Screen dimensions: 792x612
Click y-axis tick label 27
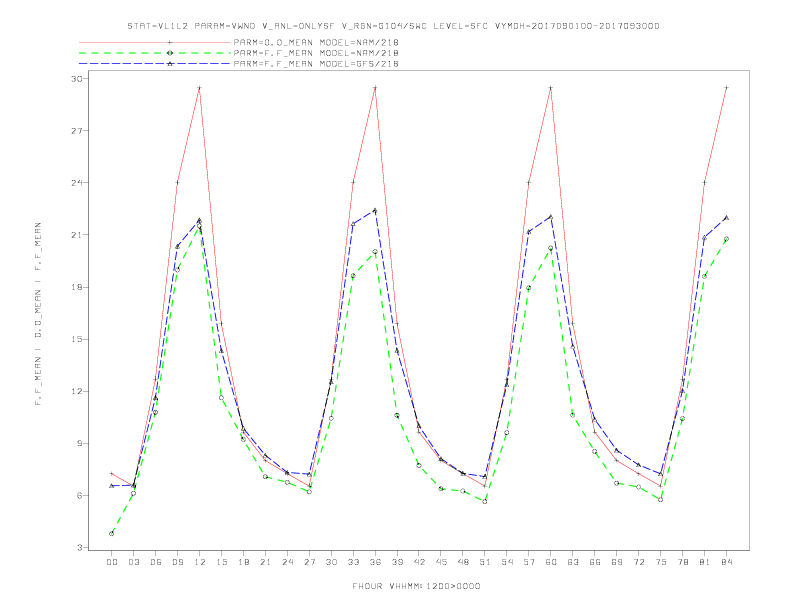[76, 131]
